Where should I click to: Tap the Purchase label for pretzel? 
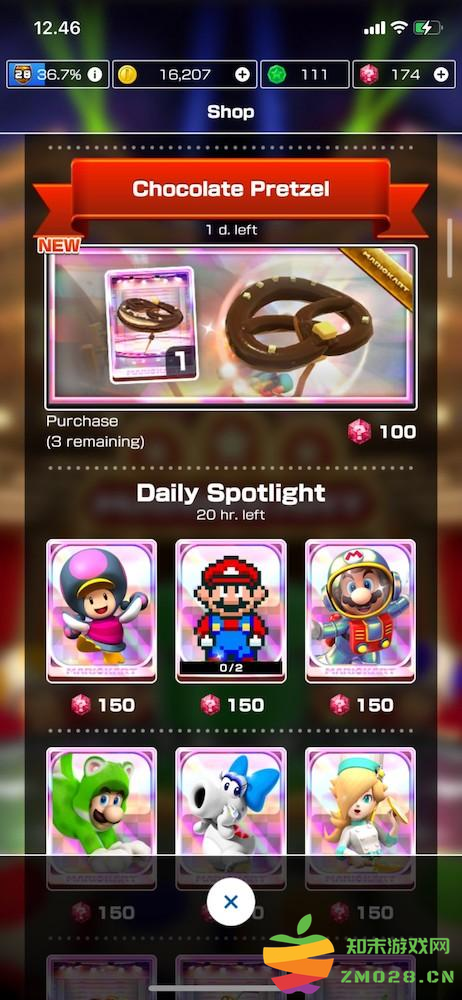[82, 422]
